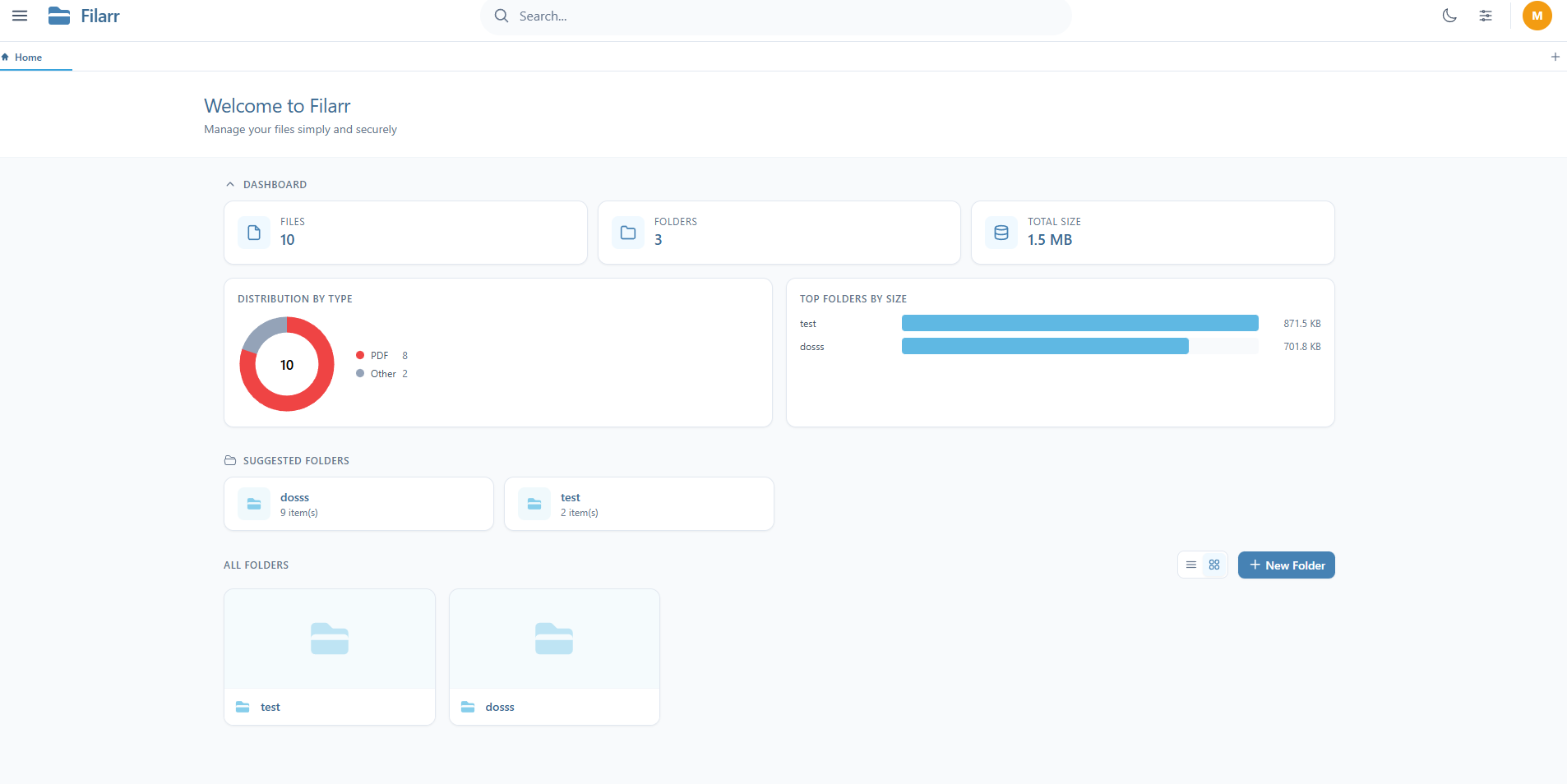Switch to list view layout

1191,565
